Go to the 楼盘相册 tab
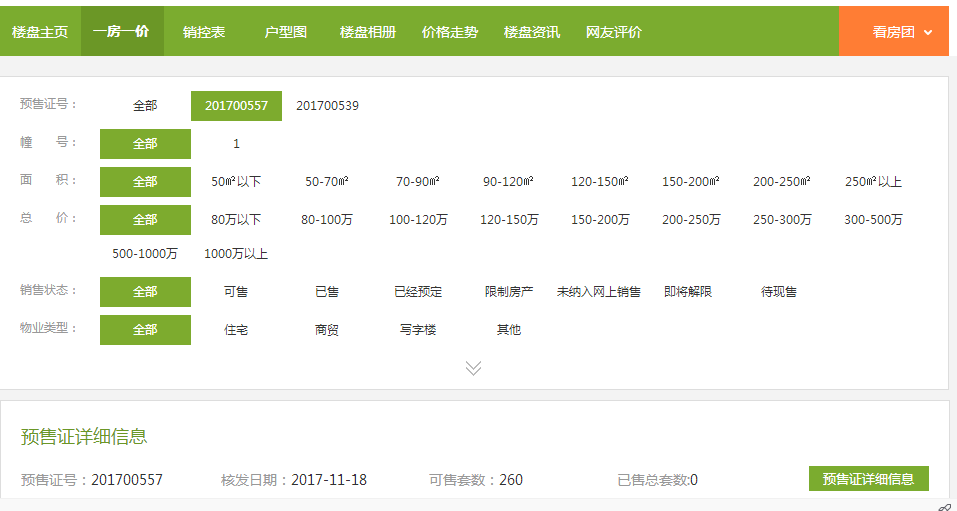The image size is (957, 511). (367, 32)
